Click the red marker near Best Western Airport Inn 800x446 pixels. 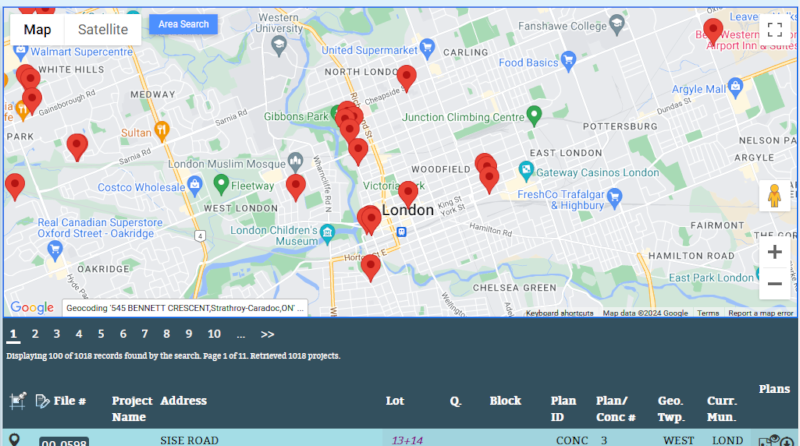(x=713, y=31)
